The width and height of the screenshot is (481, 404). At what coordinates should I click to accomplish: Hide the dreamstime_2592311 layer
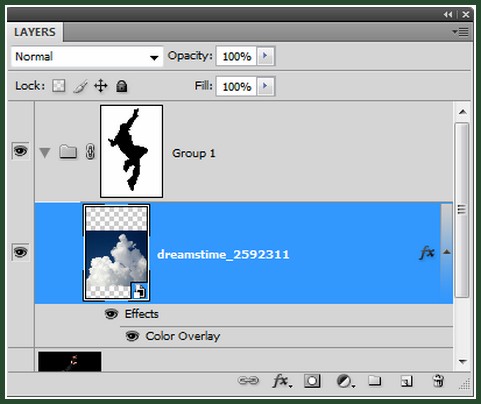[x=20, y=252]
